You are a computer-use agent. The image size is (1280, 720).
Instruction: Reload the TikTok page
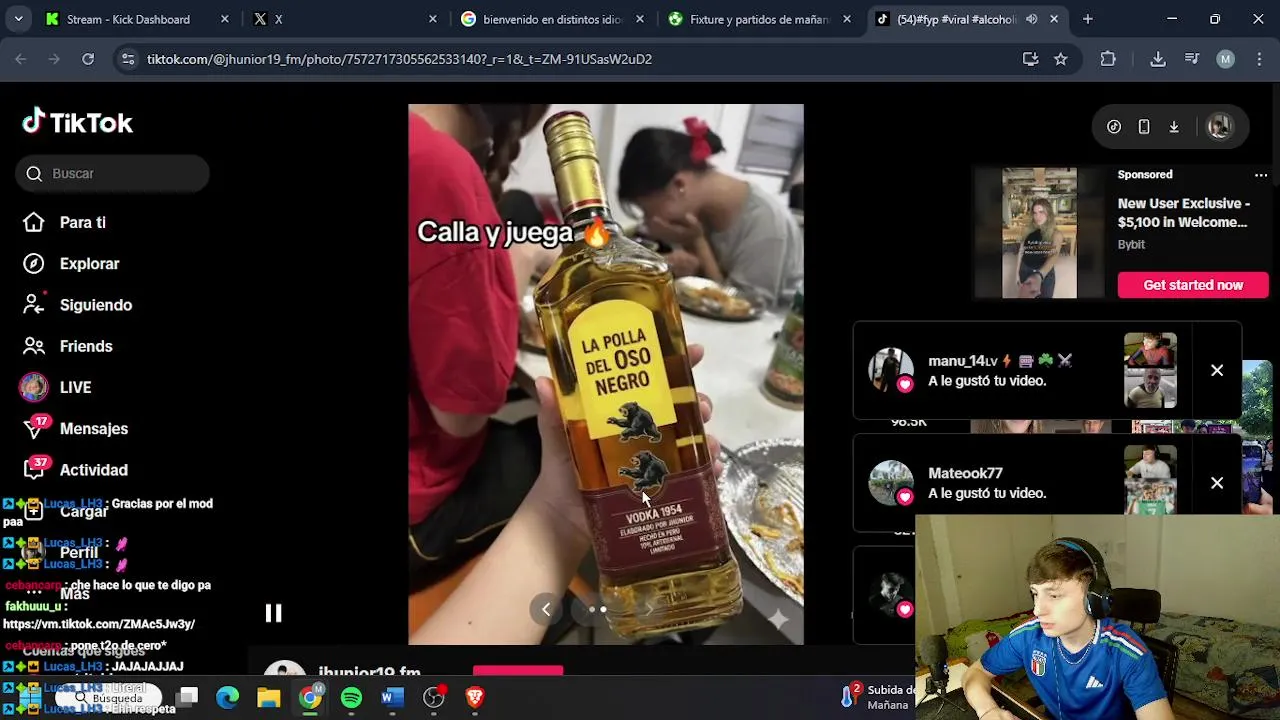88,59
